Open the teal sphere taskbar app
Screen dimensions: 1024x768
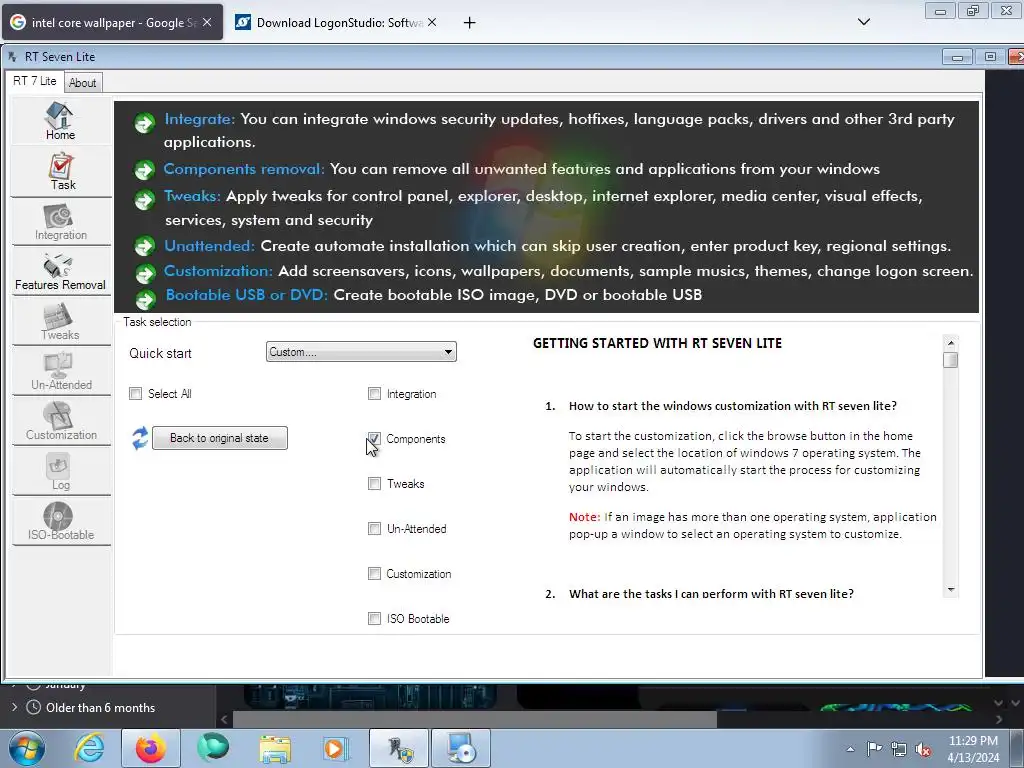tap(213, 748)
